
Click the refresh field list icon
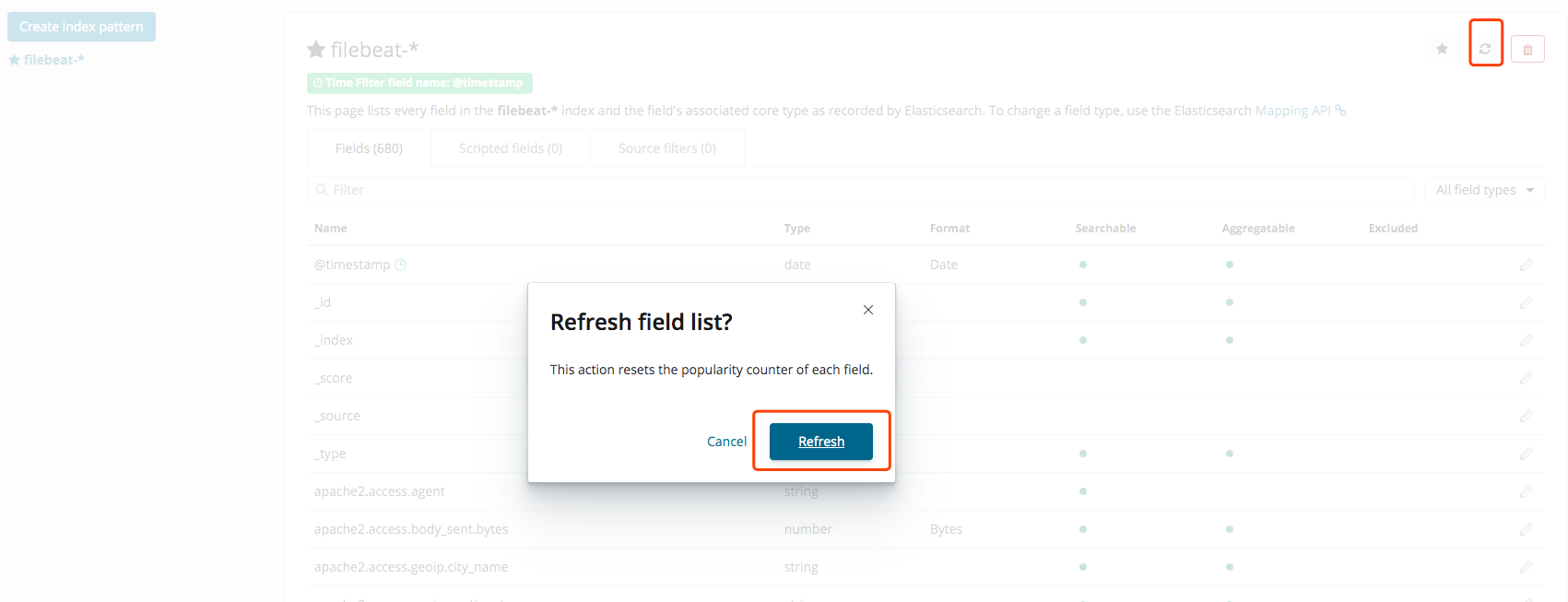[1485, 48]
